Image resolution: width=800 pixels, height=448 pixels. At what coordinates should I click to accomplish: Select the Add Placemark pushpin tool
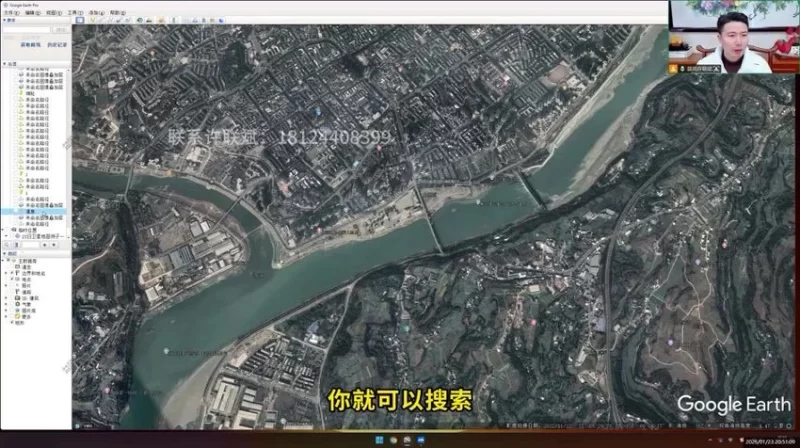92,20
